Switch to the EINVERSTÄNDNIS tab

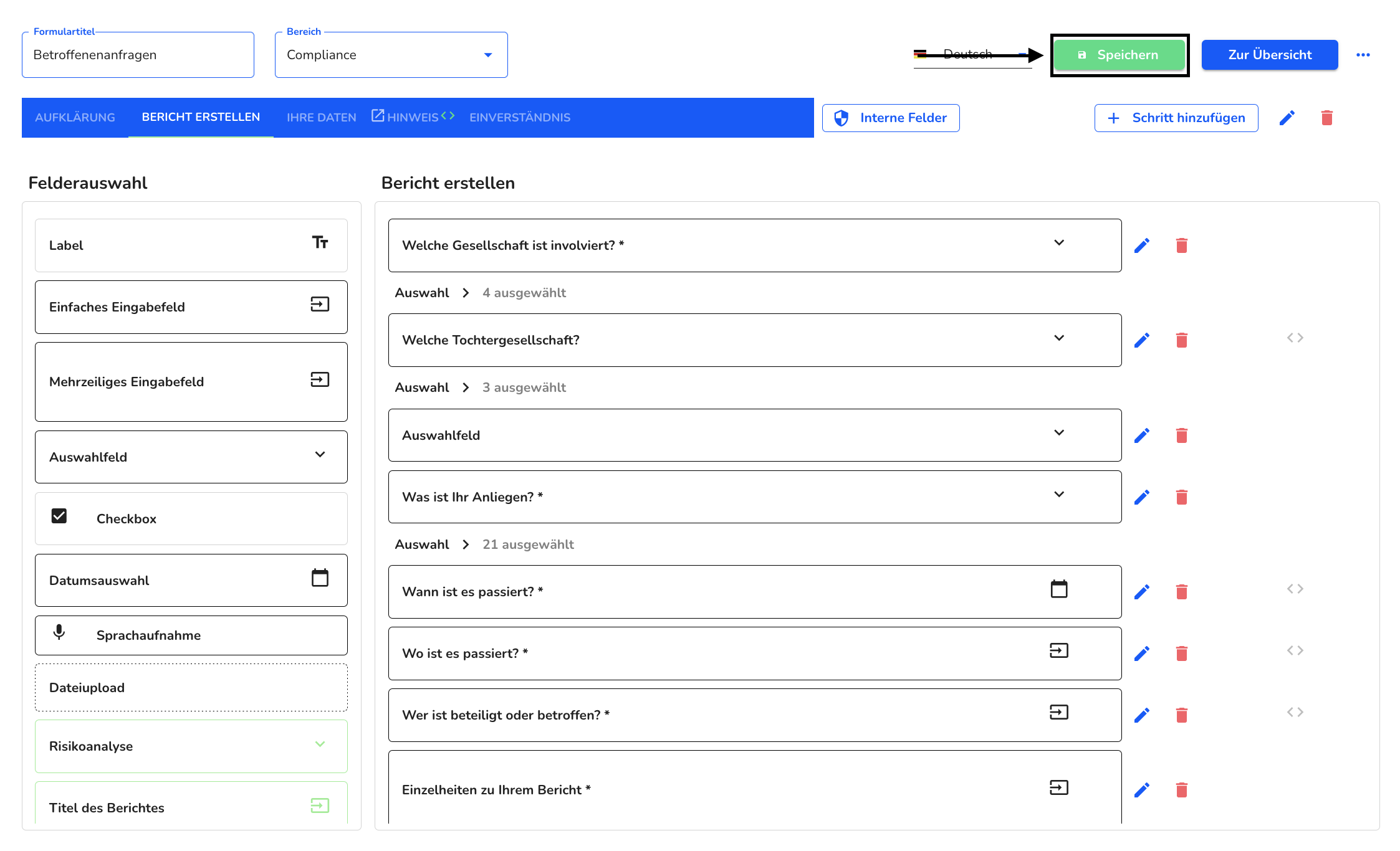(520, 117)
